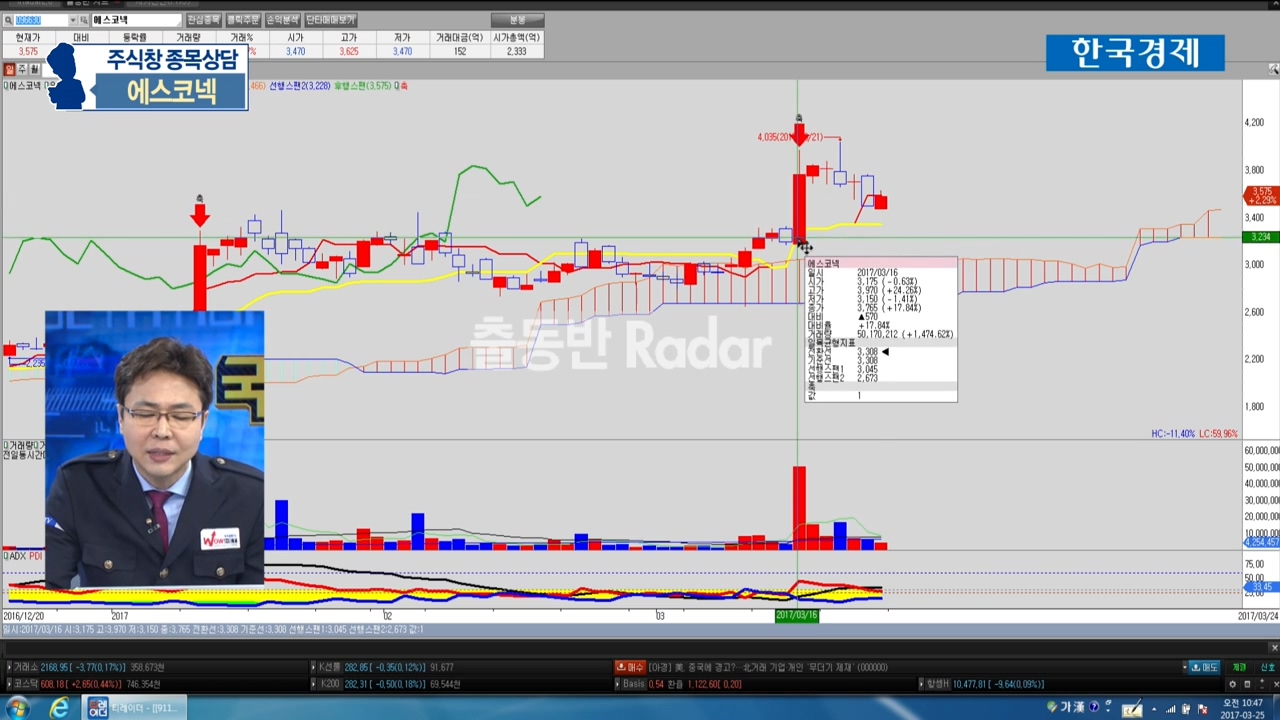Switch chart to monthly 월 period
1280x720 pixels.
point(34,69)
